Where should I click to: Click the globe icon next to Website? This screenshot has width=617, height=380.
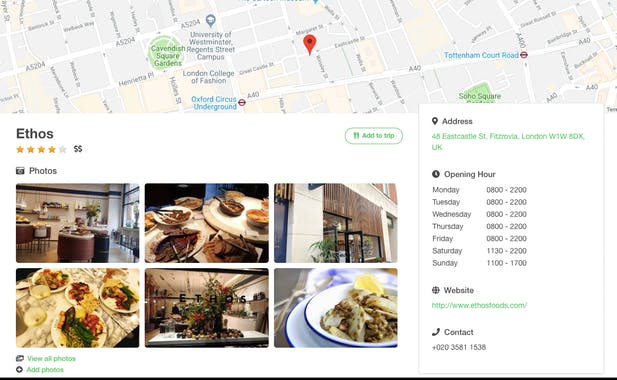(436, 290)
